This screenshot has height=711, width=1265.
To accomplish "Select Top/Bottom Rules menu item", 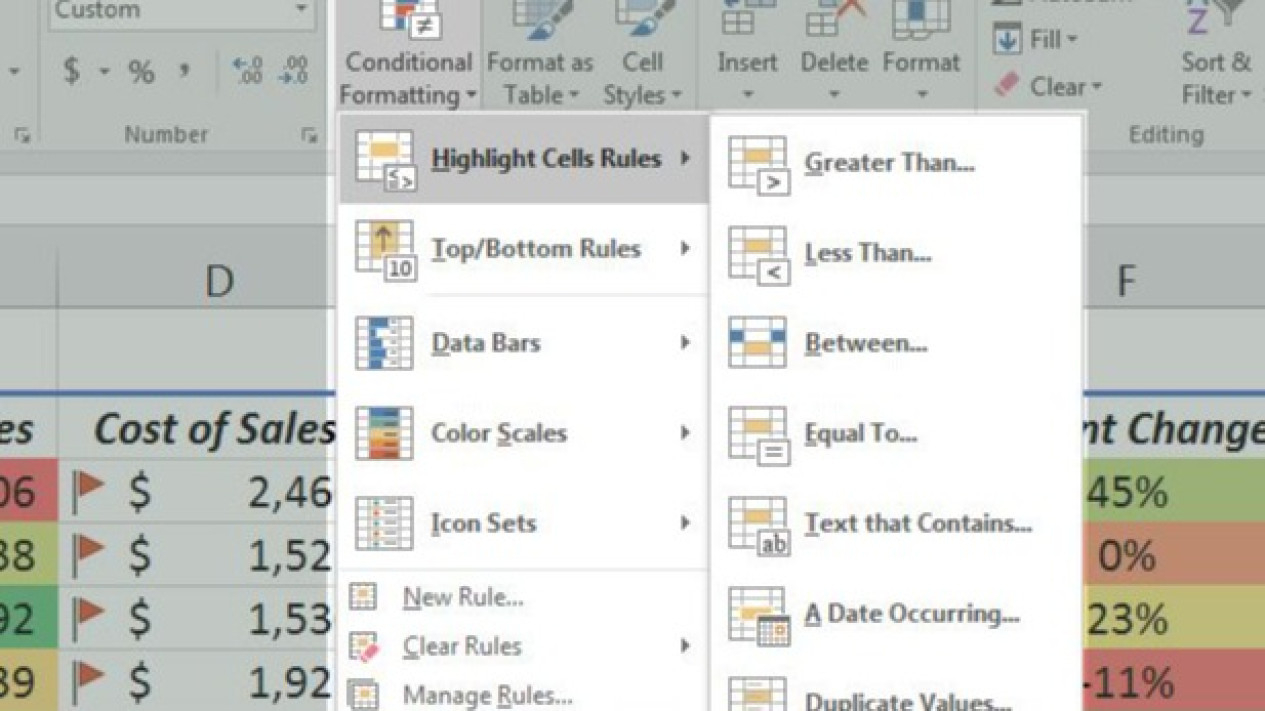I will point(524,249).
